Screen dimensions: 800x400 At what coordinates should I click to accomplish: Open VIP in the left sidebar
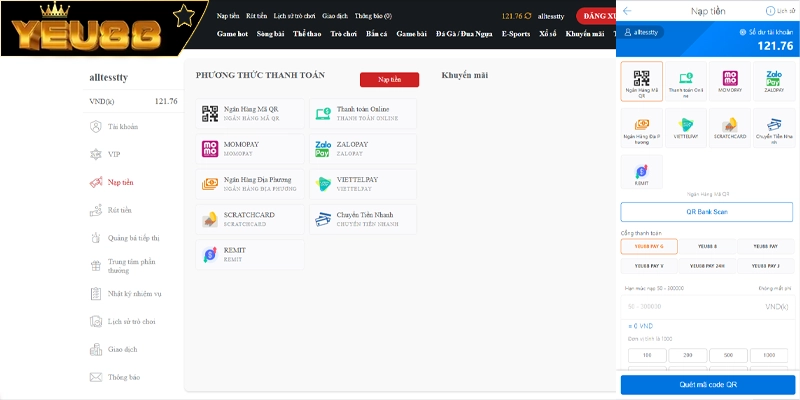[105, 154]
